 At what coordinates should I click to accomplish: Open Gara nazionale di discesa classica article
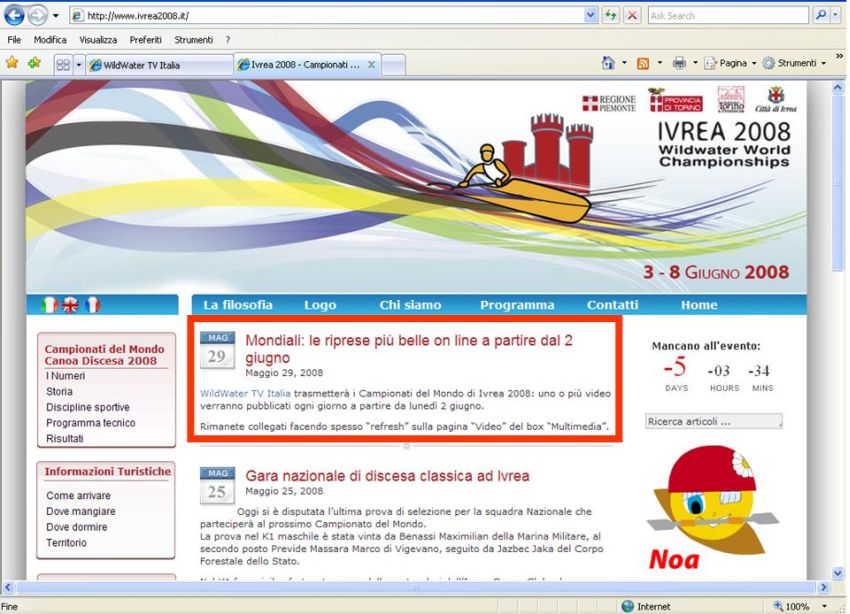point(387,476)
